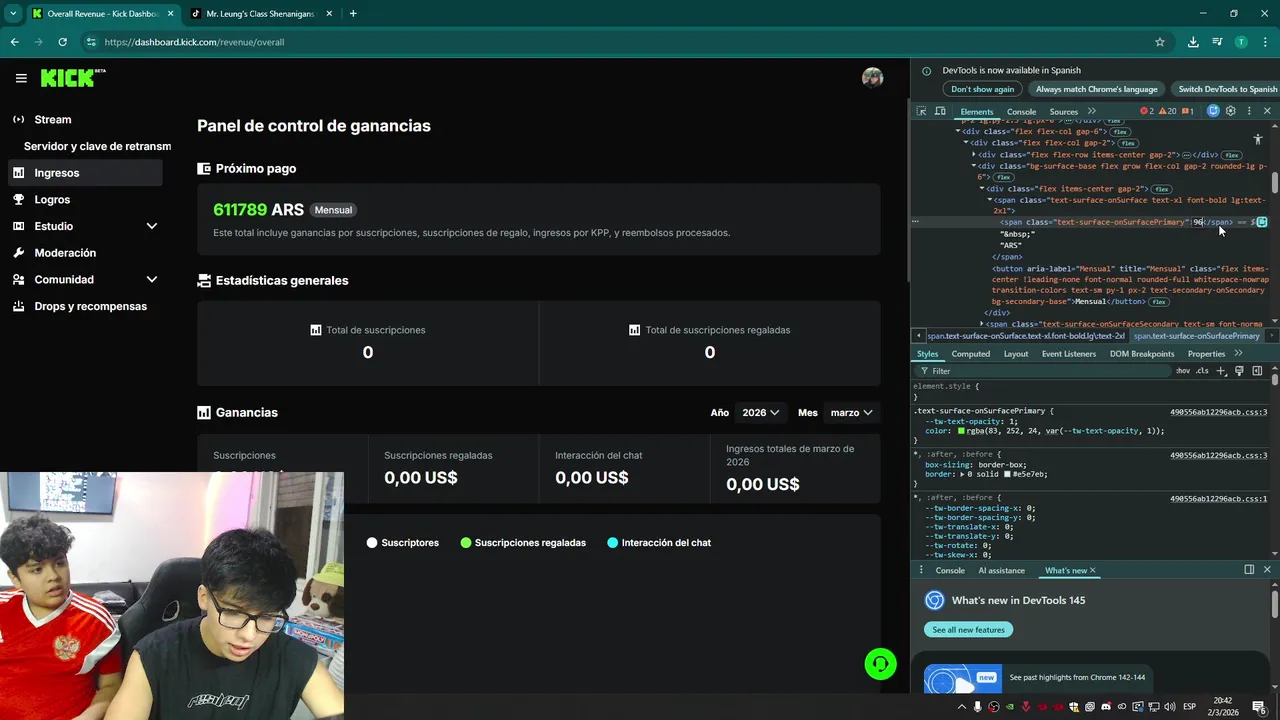The width and height of the screenshot is (1280, 720).
Task: Click the green rgba color swatch
Action: [x=962, y=431]
